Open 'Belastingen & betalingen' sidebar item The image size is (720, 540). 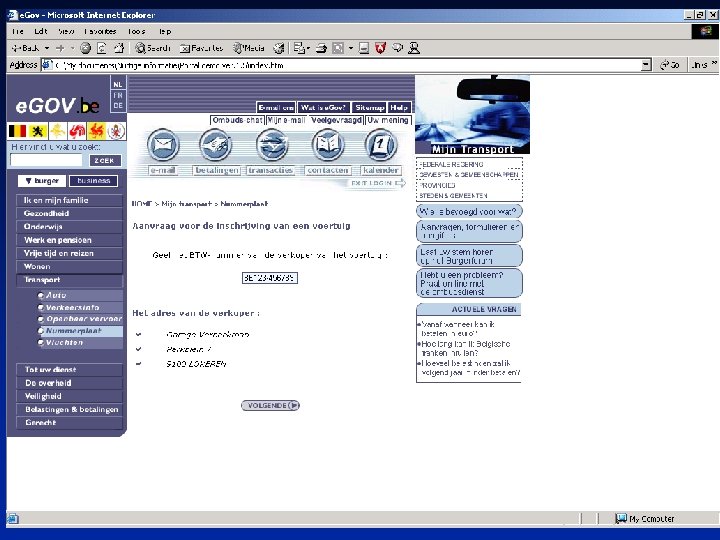(x=69, y=410)
